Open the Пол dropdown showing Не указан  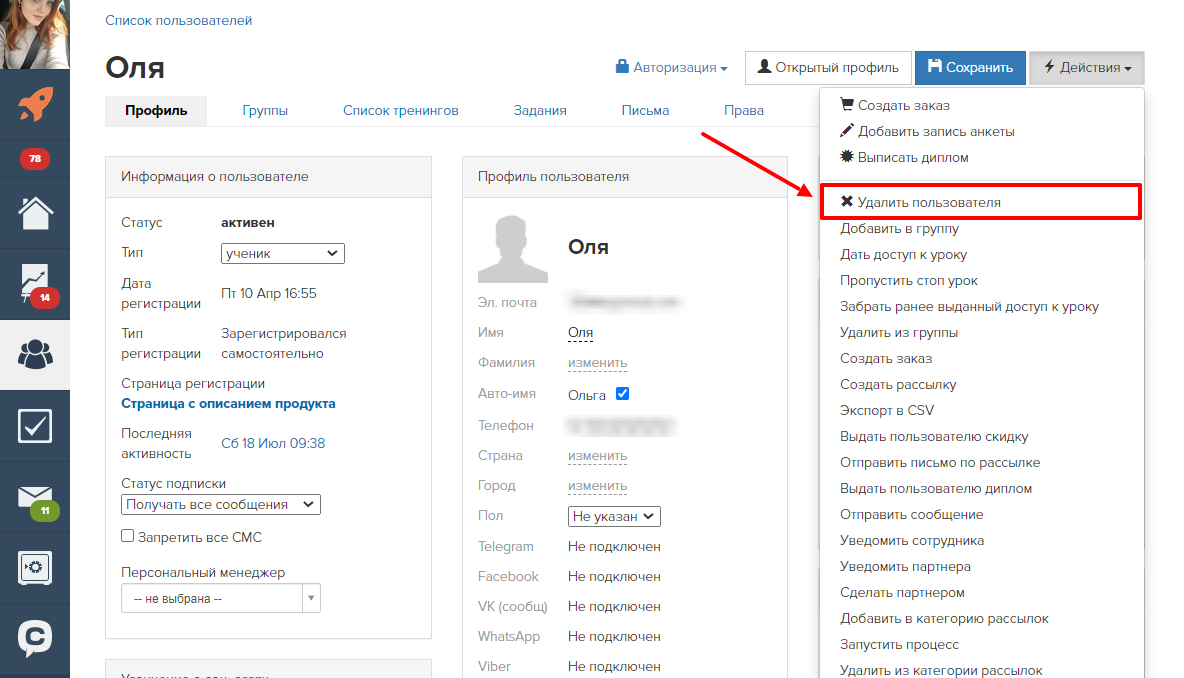(614, 516)
